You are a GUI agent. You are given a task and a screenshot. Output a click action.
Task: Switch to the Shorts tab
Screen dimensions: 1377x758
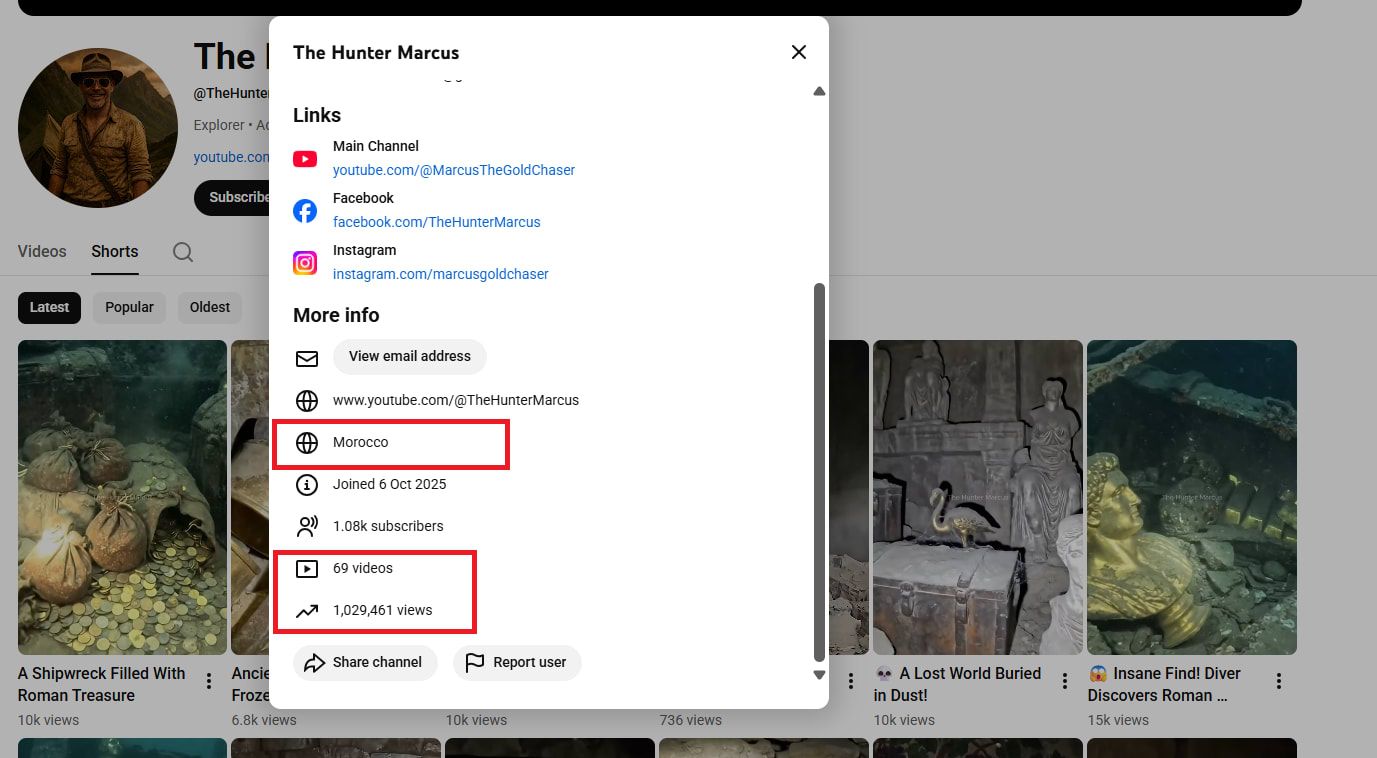pos(114,251)
